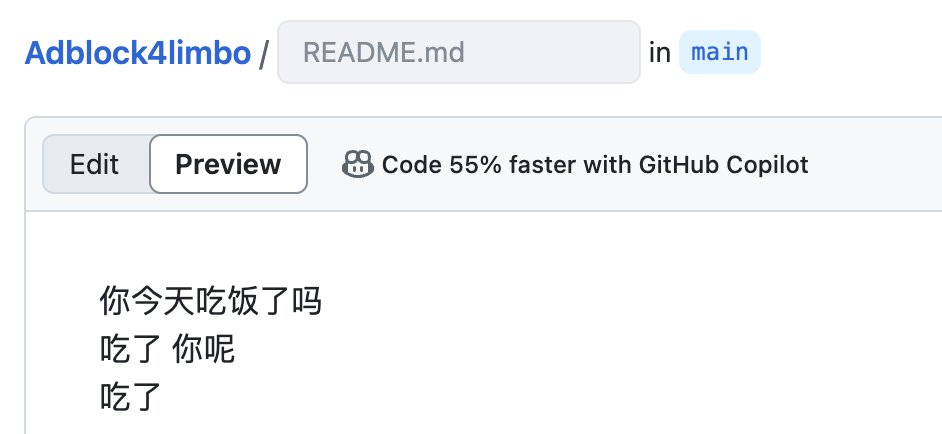Click the preview line 你今天吃饭了吗

click(211, 301)
